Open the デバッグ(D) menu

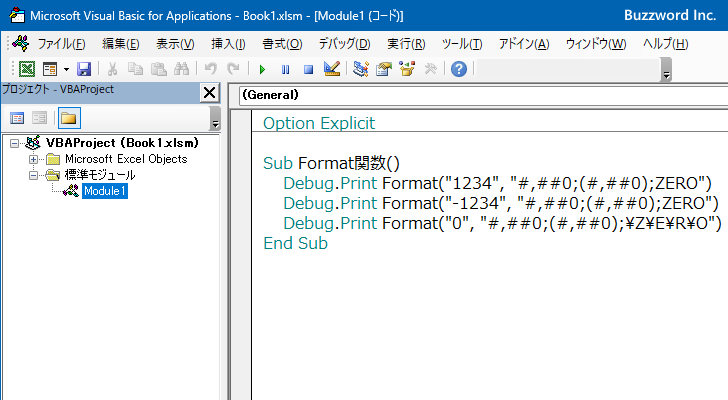[344, 44]
